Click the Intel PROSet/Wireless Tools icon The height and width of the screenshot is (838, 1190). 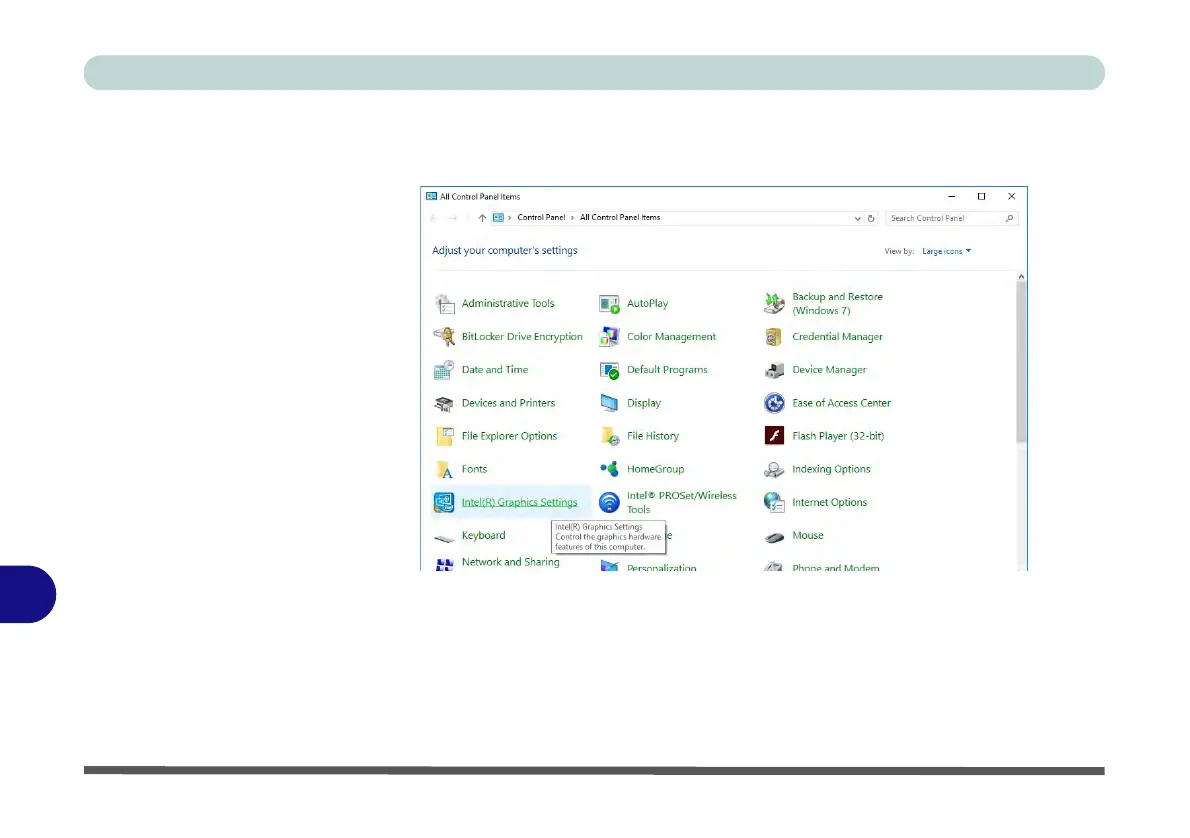pos(609,502)
